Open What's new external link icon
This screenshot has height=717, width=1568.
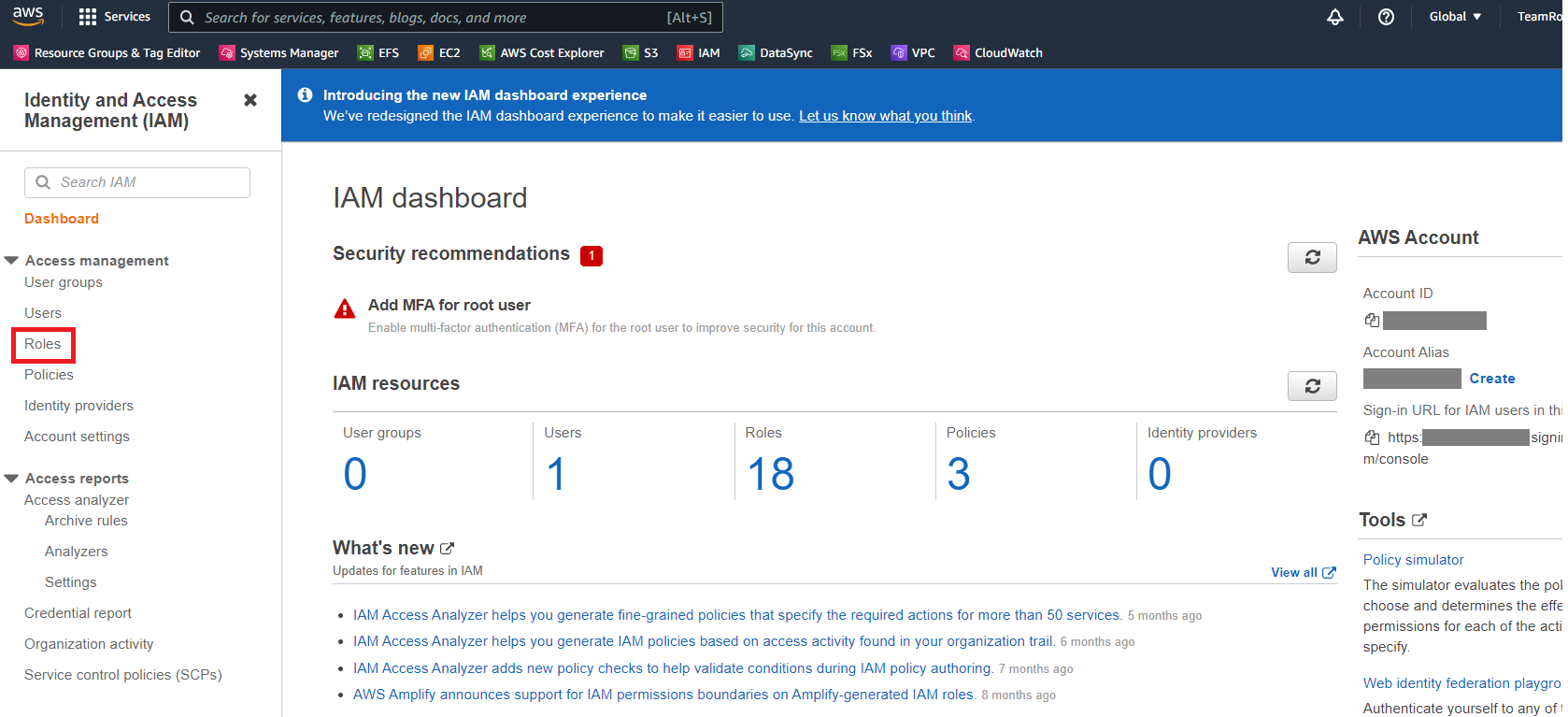coord(447,549)
